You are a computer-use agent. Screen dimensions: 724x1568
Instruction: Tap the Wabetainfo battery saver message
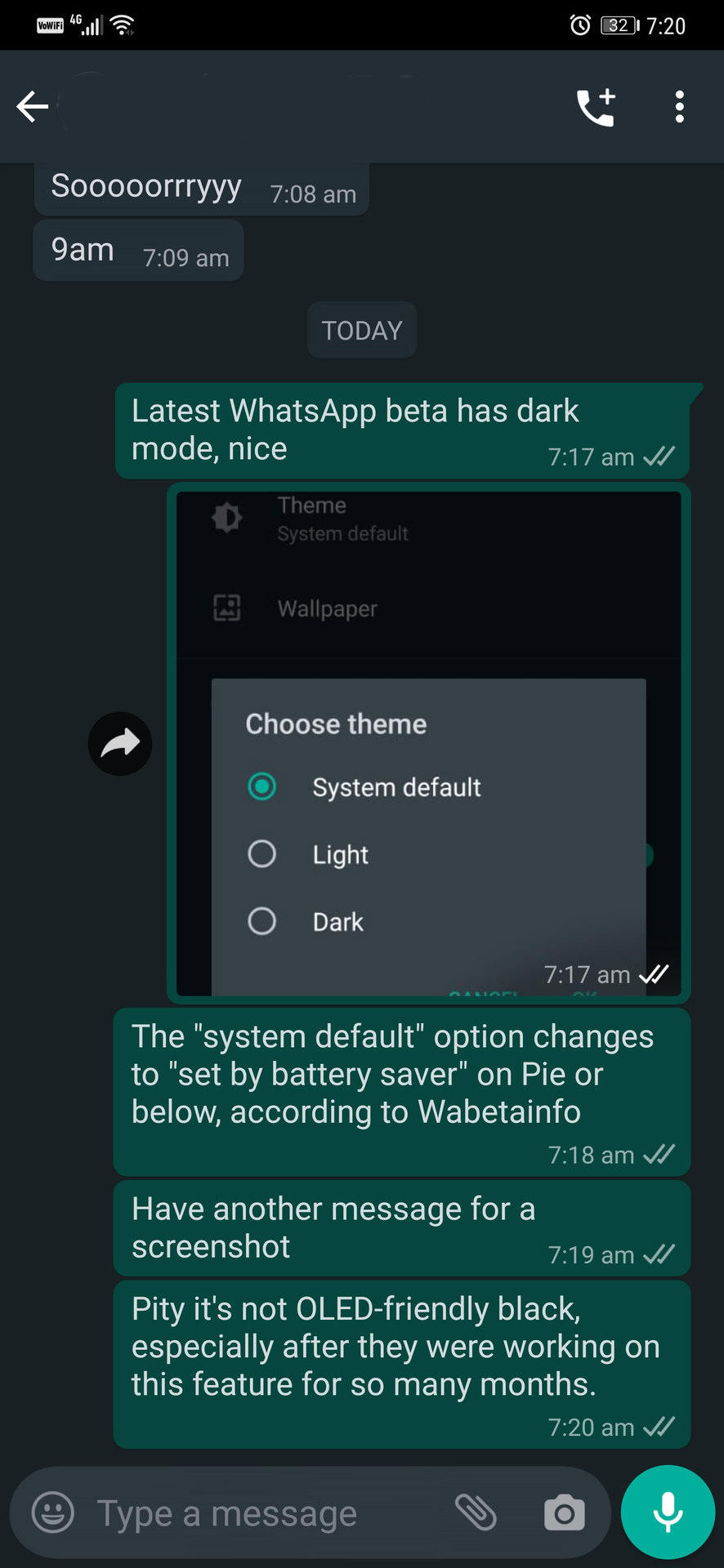402,1092
